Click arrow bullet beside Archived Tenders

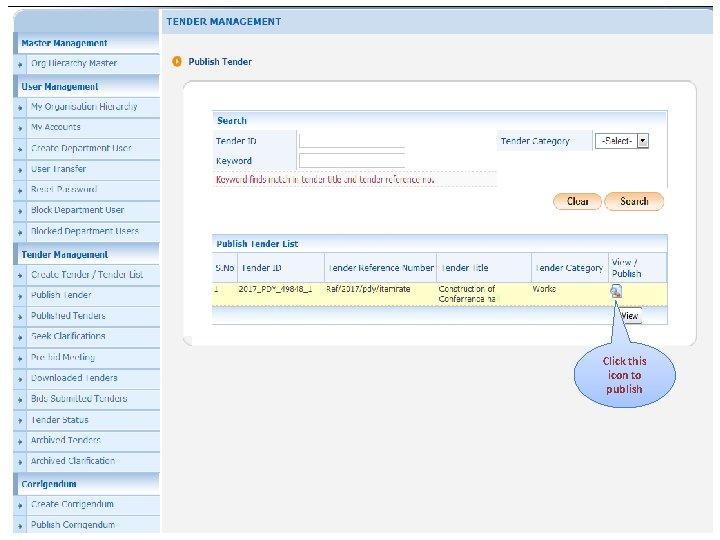coord(20,442)
